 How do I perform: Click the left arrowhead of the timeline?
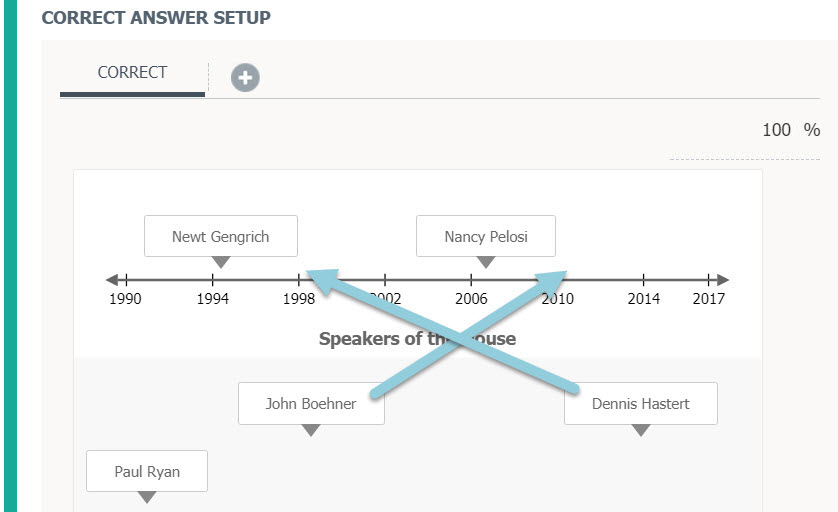coord(112,280)
